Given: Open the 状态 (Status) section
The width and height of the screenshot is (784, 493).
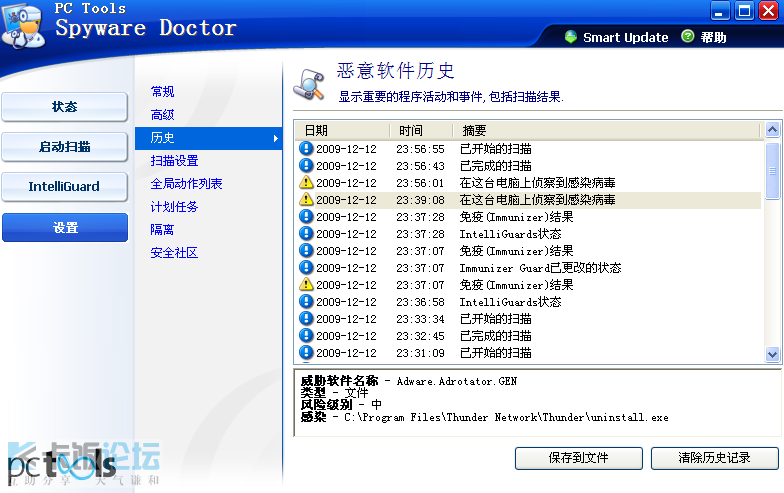Looking at the screenshot, I should [64, 106].
